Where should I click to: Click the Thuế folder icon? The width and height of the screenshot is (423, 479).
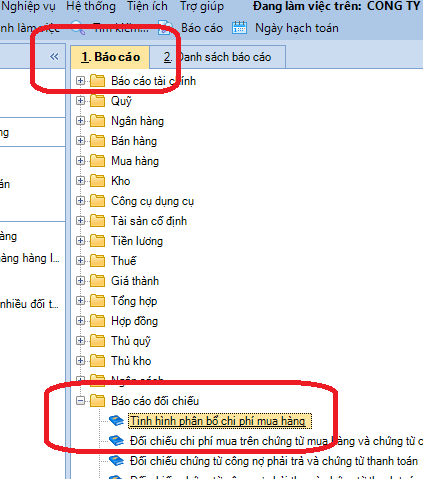[x=97, y=261]
